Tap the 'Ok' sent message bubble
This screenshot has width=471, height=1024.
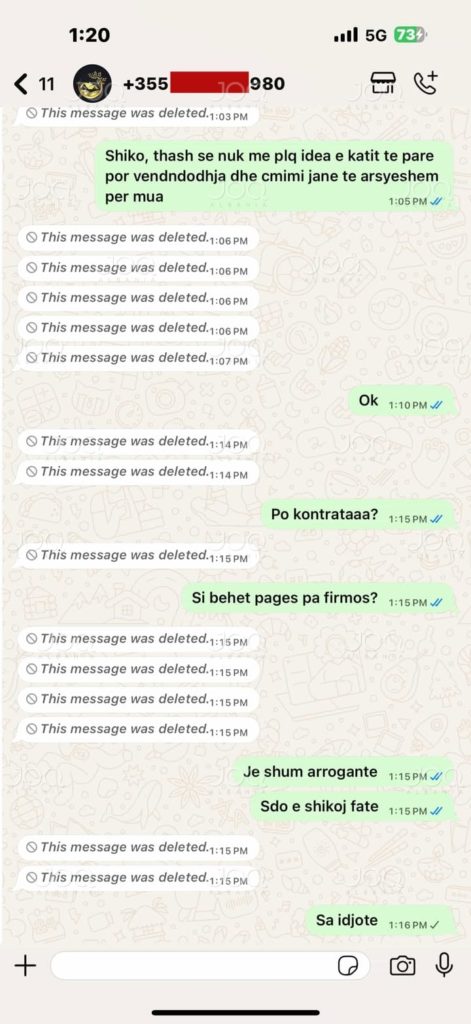coord(402,402)
